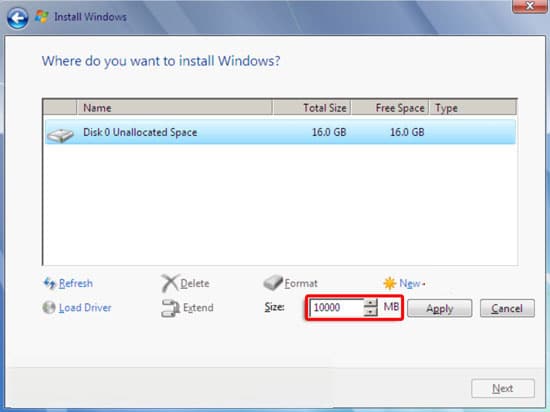Click the blue back arrow button
The height and width of the screenshot is (412, 550).
click(17, 18)
